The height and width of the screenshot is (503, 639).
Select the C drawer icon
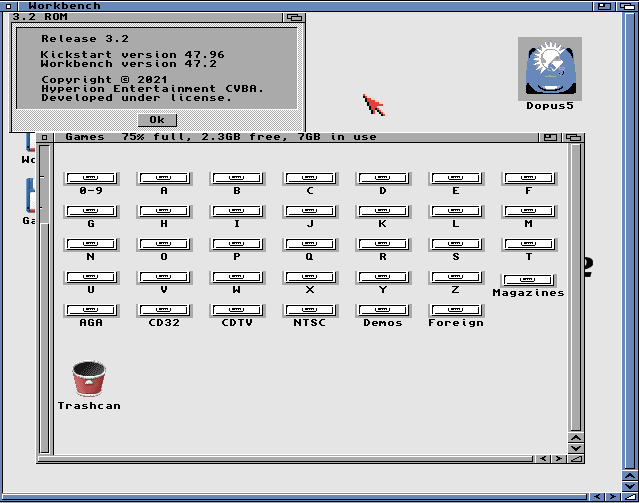[x=310, y=178]
